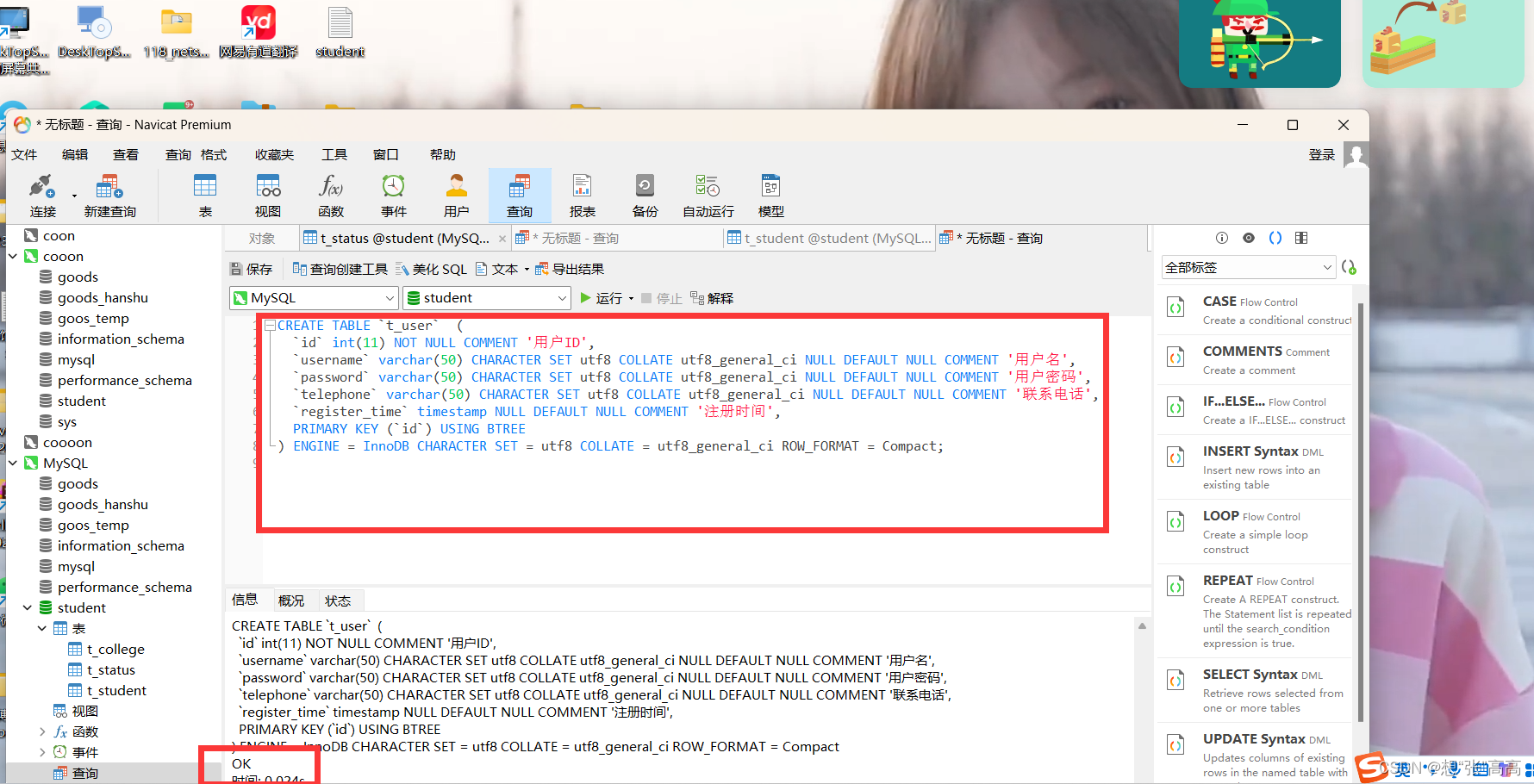The height and width of the screenshot is (784, 1534).
Task: Click the 导出结果 export button
Action: click(570, 270)
